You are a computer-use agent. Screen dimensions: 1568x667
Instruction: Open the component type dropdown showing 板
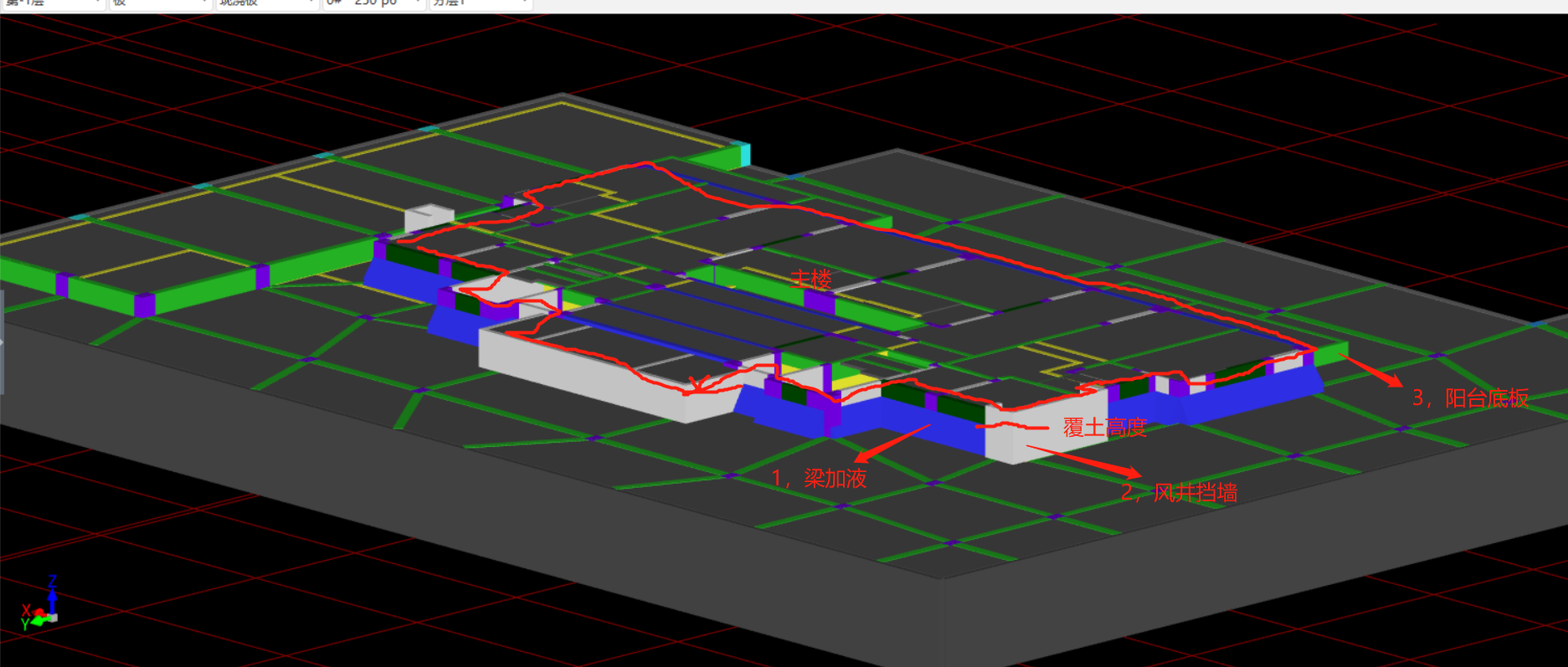click(x=159, y=4)
